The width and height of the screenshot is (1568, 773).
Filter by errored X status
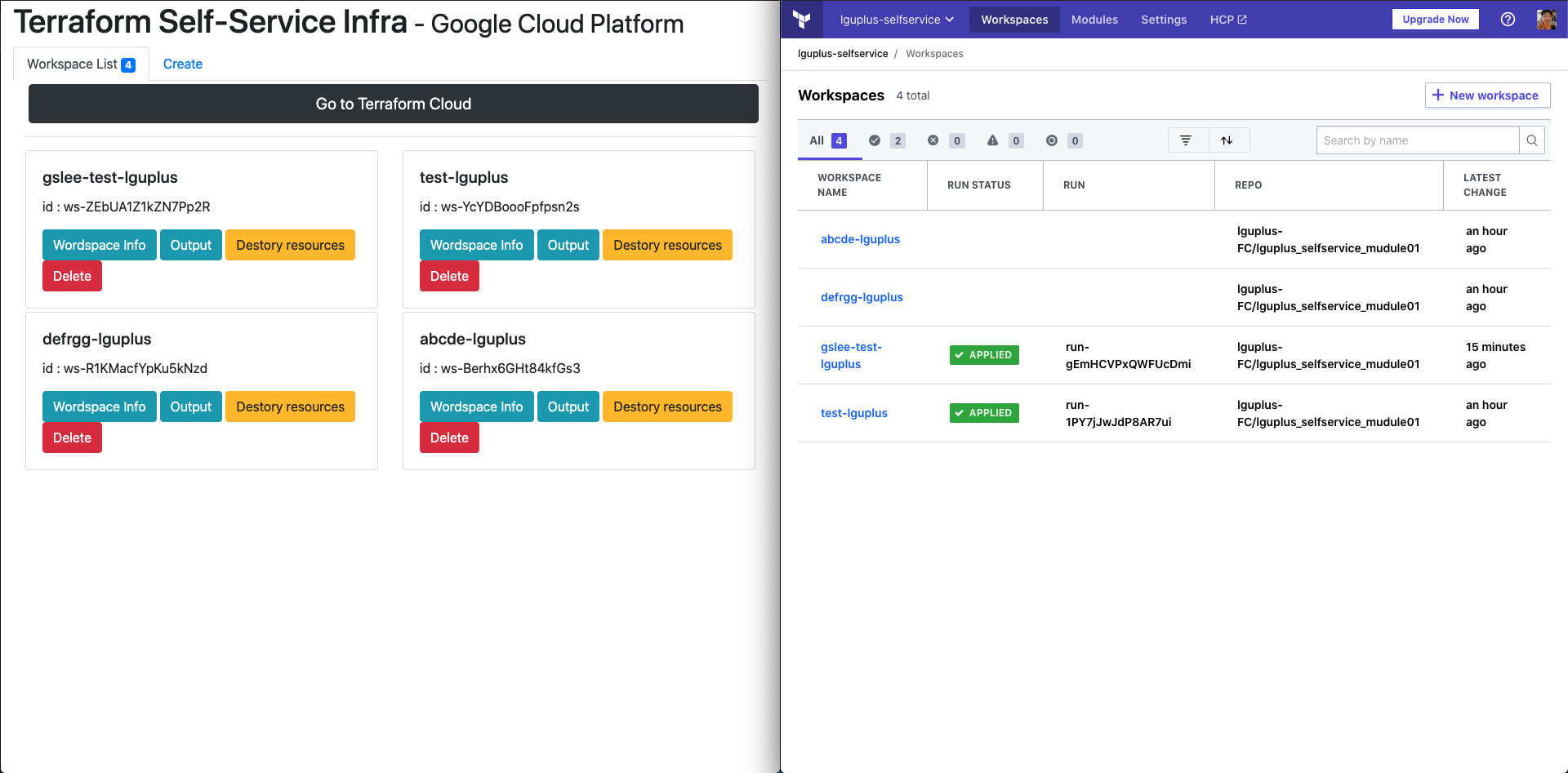(x=946, y=140)
